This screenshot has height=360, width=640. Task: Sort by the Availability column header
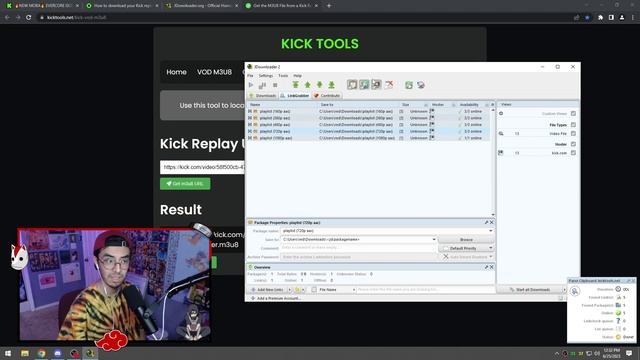(469, 105)
